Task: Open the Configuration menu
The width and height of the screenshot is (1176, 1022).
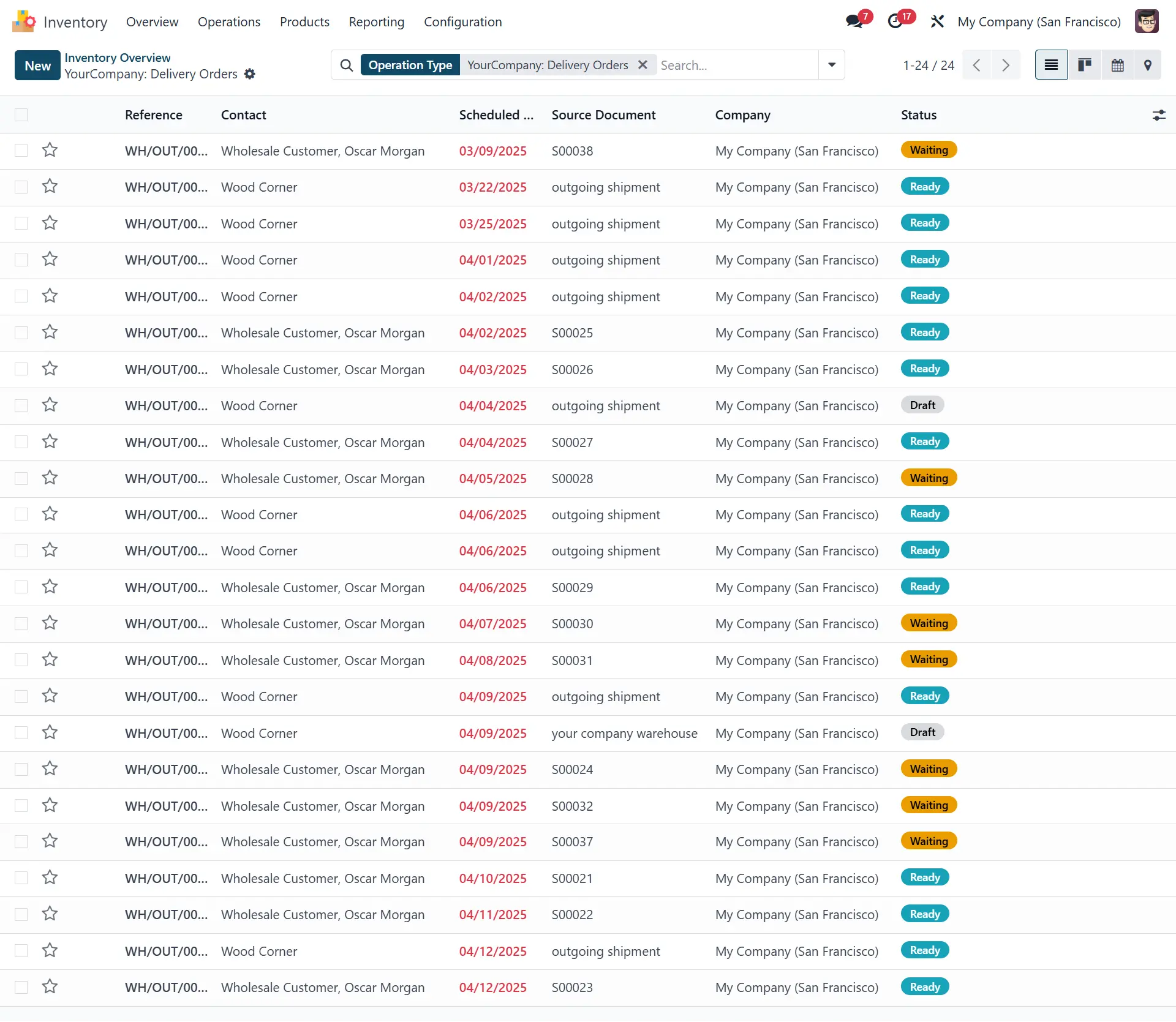Action: click(x=462, y=22)
